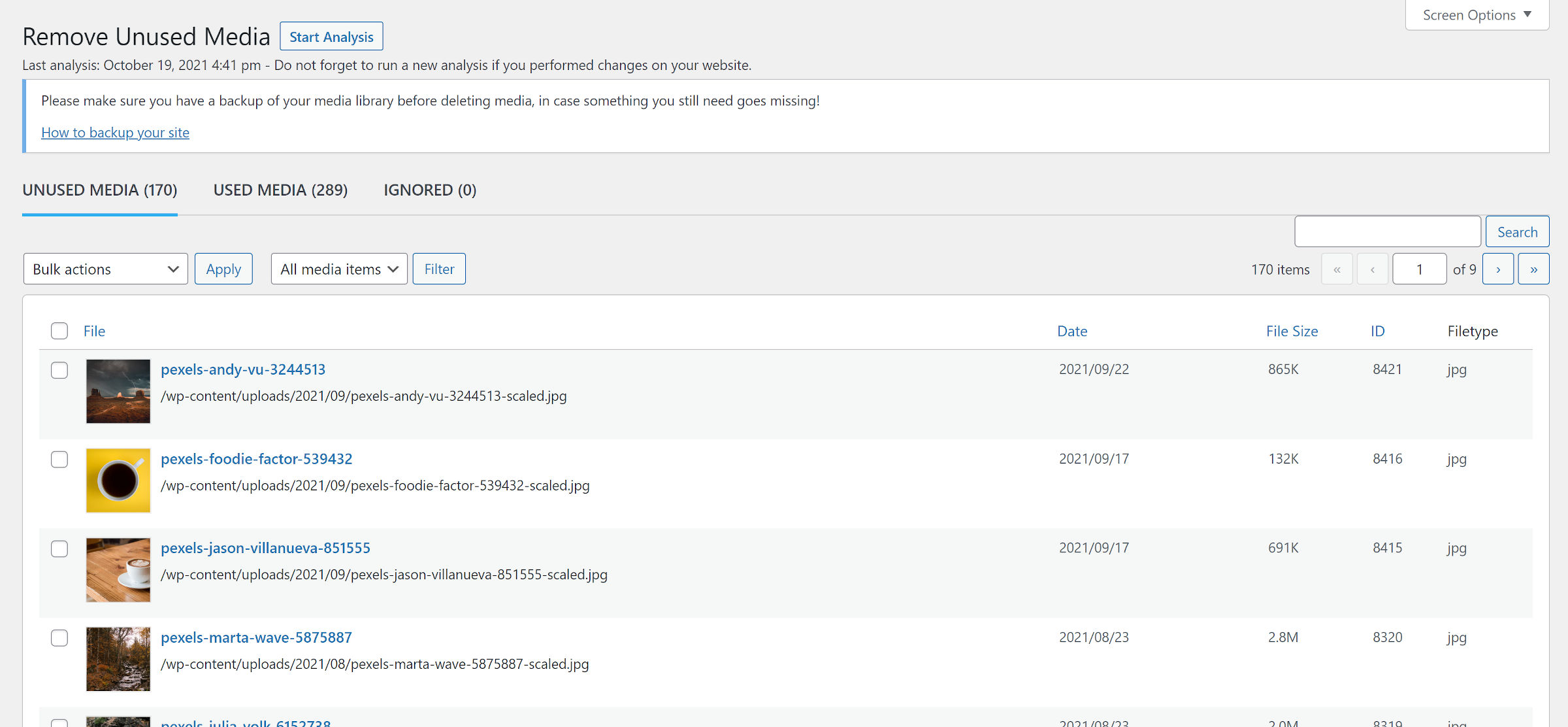This screenshot has height=727, width=1568.
Task: Click the Start Analysis button
Action: pos(331,36)
